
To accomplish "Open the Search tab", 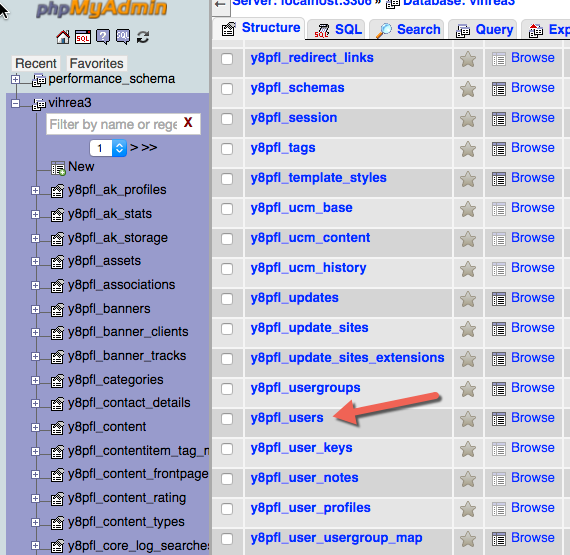I will [406, 29].
